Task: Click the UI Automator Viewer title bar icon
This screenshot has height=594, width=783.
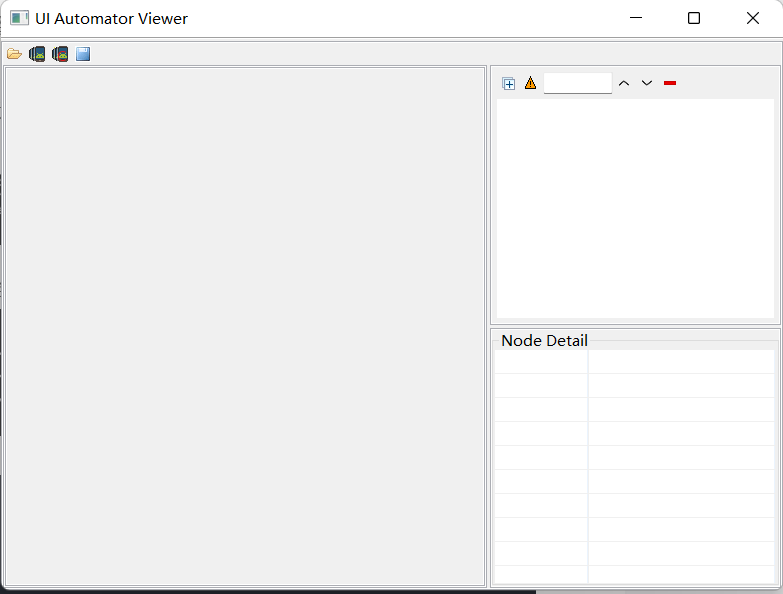Action: (19, 18)
